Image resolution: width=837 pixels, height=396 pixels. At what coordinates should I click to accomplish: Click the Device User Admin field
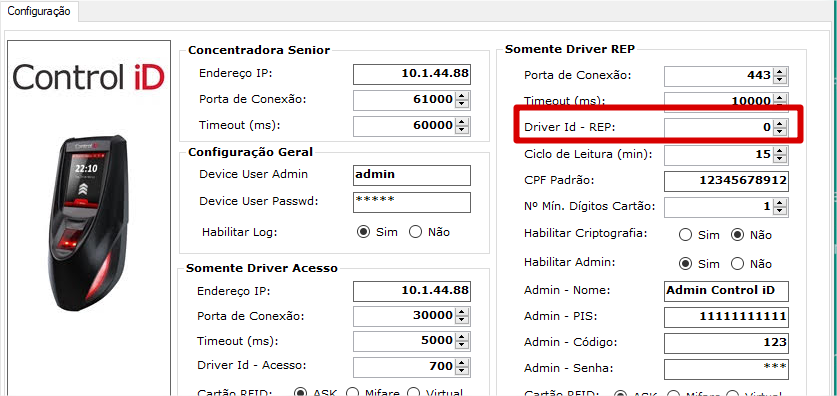pos(412,175)
